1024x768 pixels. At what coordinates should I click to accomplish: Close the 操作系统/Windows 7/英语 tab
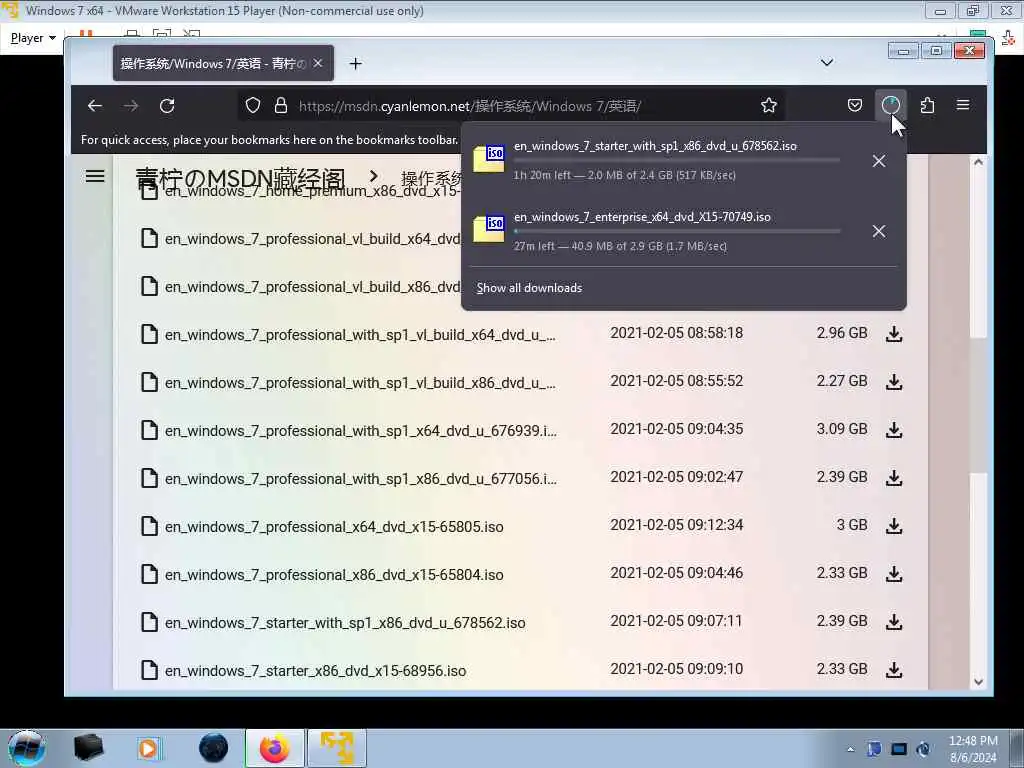[317, 63]
